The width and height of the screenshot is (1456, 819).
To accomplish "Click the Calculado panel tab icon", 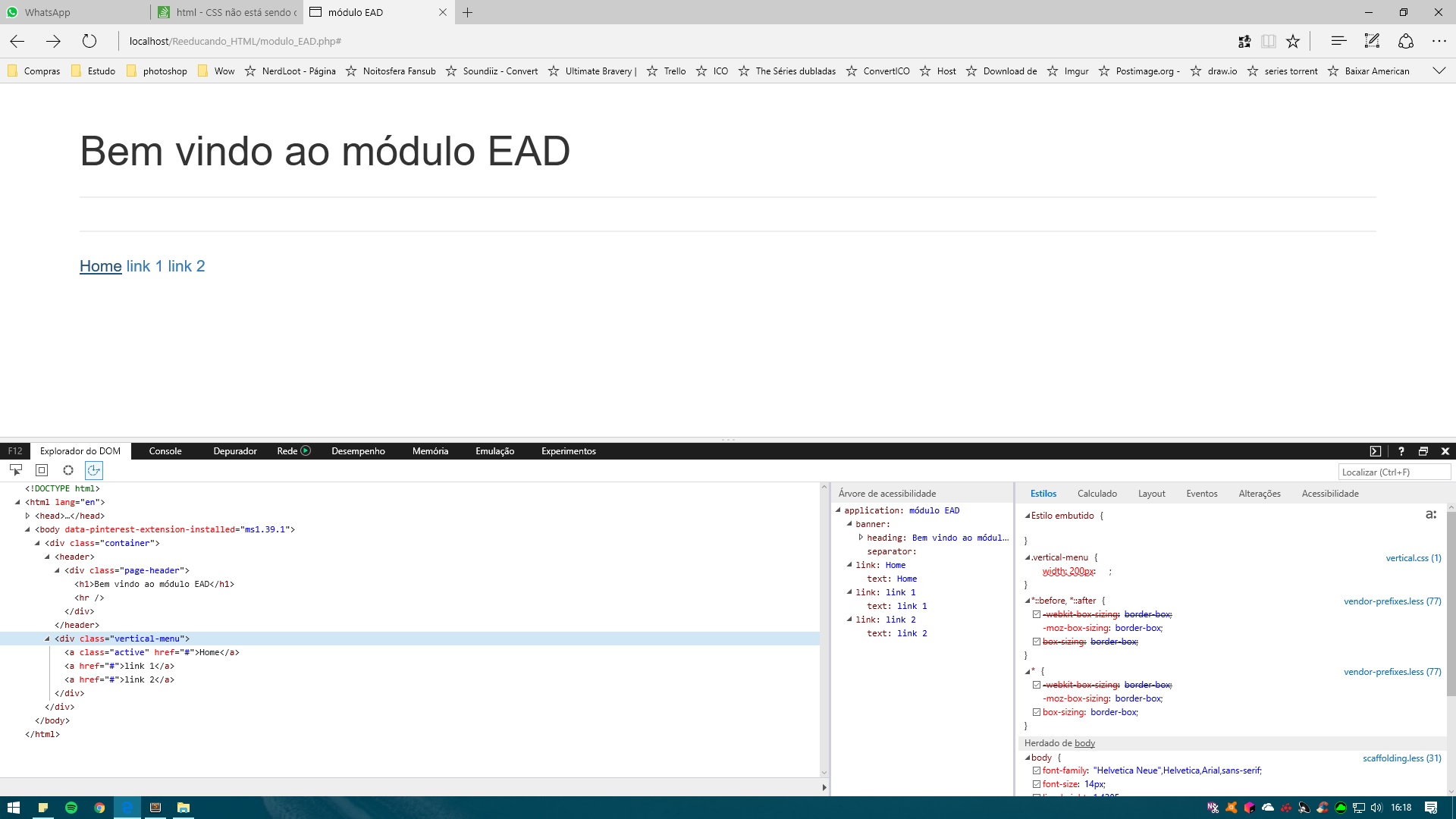I will click(x=1096, y=493).
